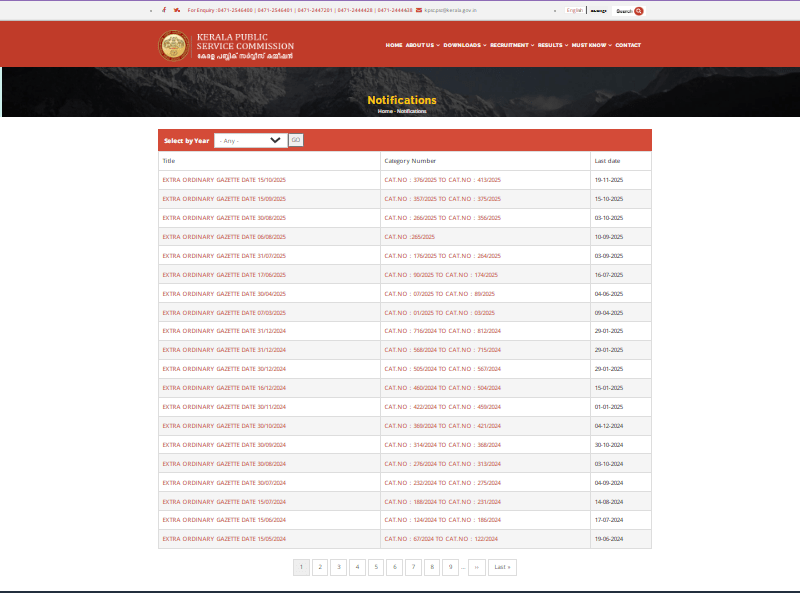The width and height of the screenshot is (800, 593).
Task: Switch site language to English
Action: [x=572, y=9]
